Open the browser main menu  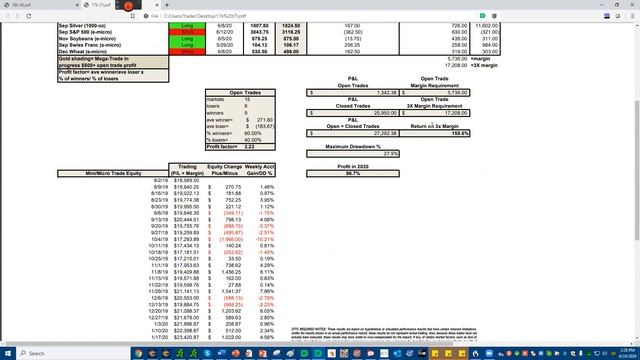click(632, 16)
